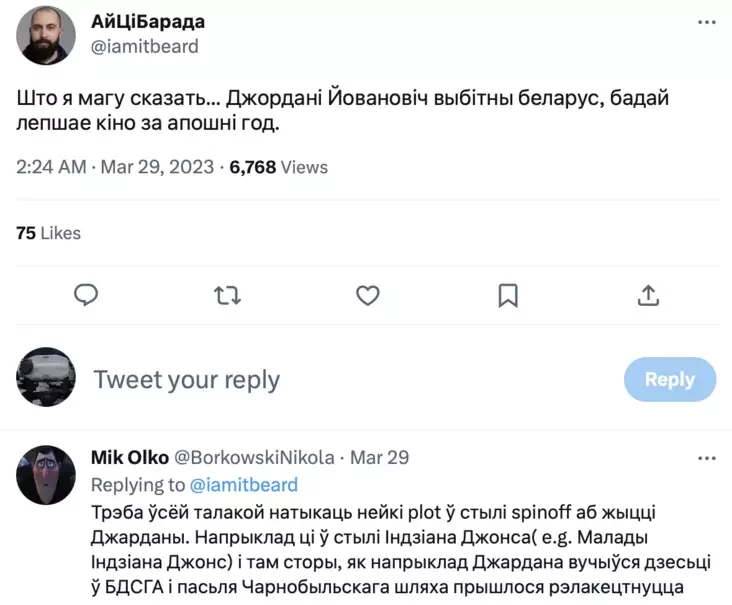
Task: Open more options on Mik Olko's reply
Action: [x=706, y=458]
